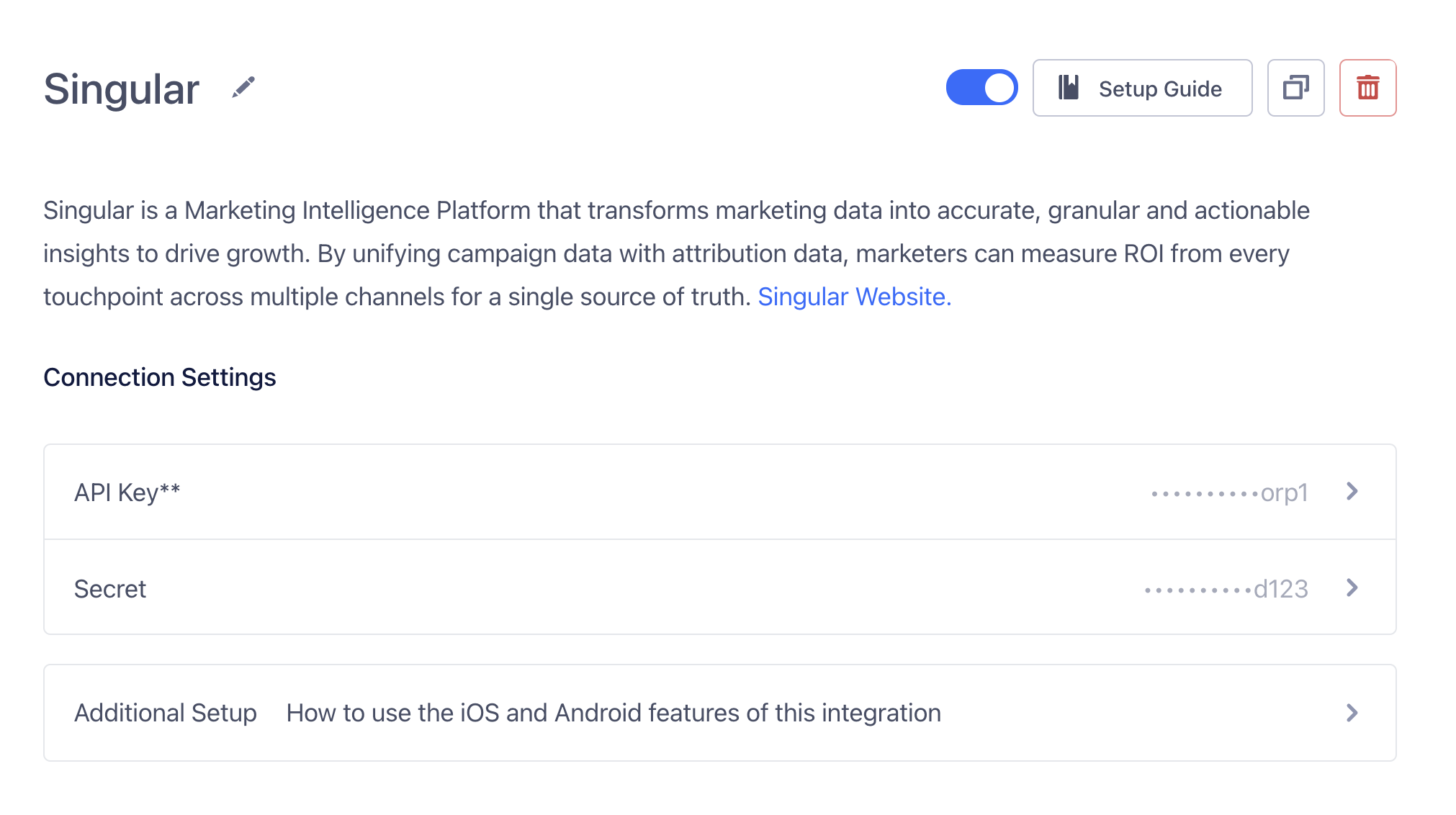Open the Setup Guide button label
Viewport: 1456px width, 815px height.
tap(1160, 89)
